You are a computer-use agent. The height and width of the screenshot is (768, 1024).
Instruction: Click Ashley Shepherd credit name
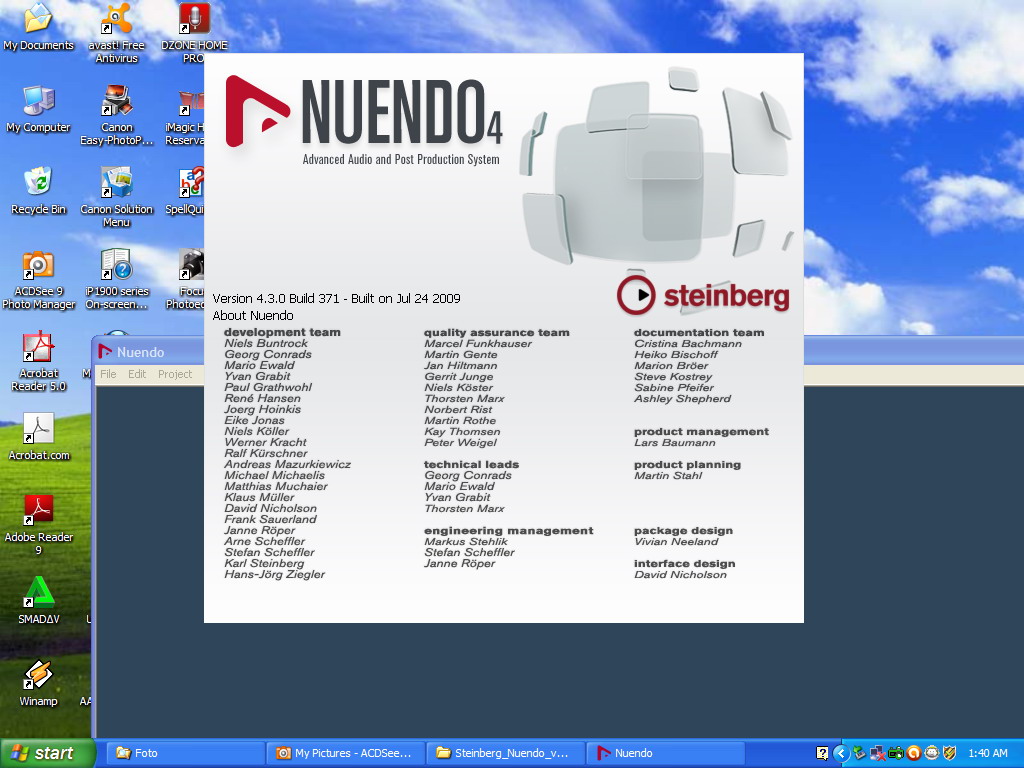682,398
